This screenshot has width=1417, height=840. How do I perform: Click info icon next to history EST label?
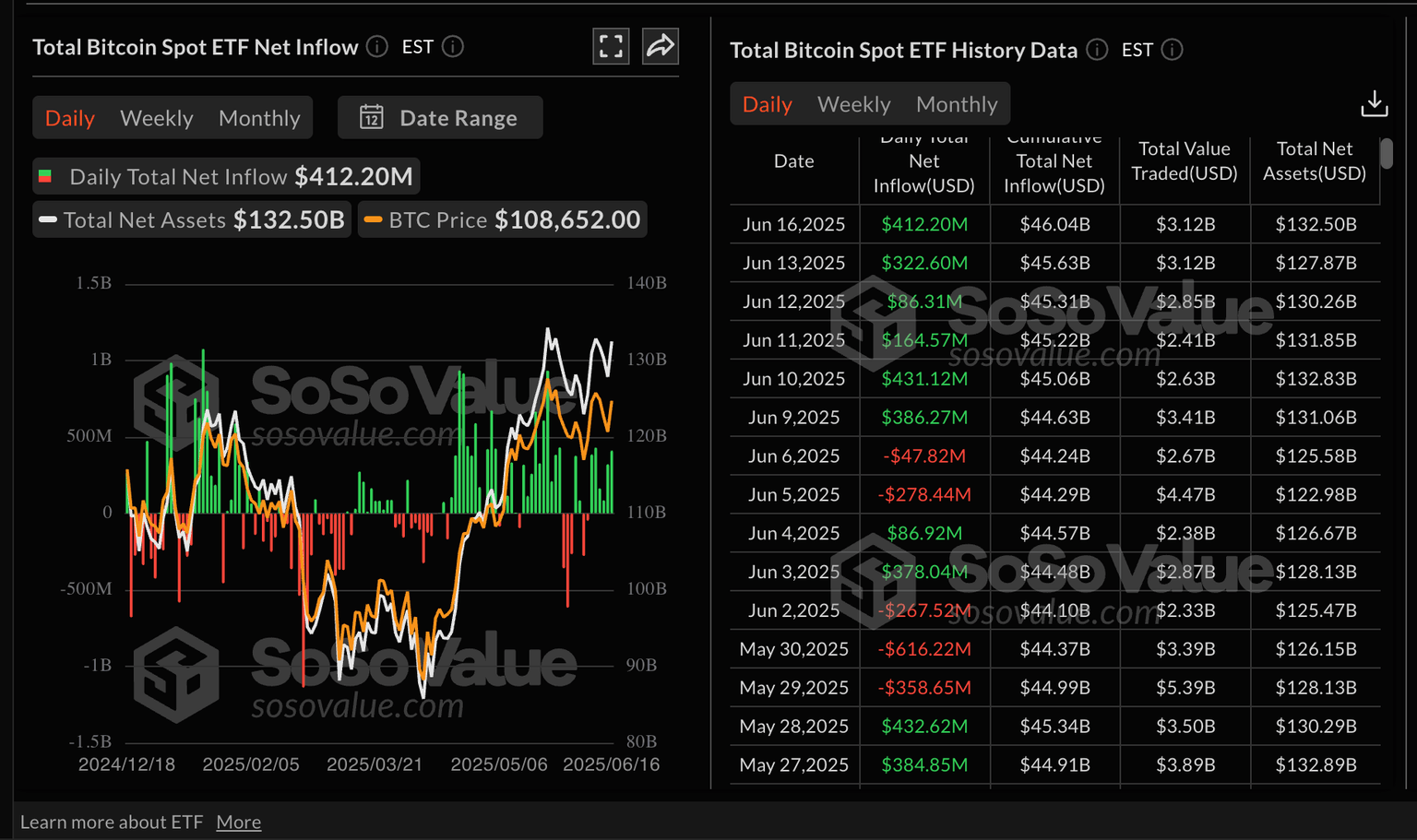pos(1172,50)
